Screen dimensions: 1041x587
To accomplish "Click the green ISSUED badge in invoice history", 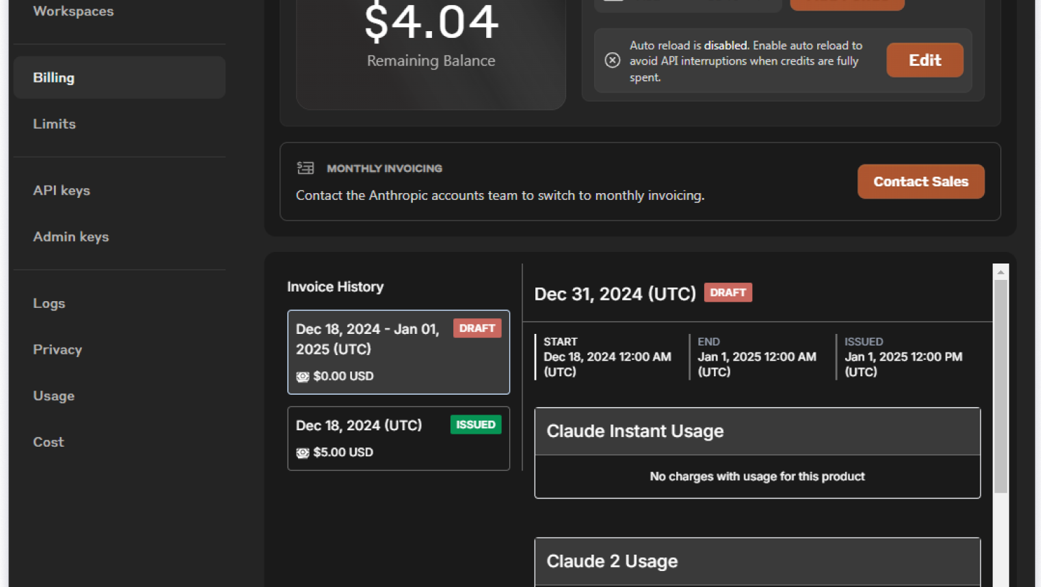I will pyautogui.click(x=475, y=424).
